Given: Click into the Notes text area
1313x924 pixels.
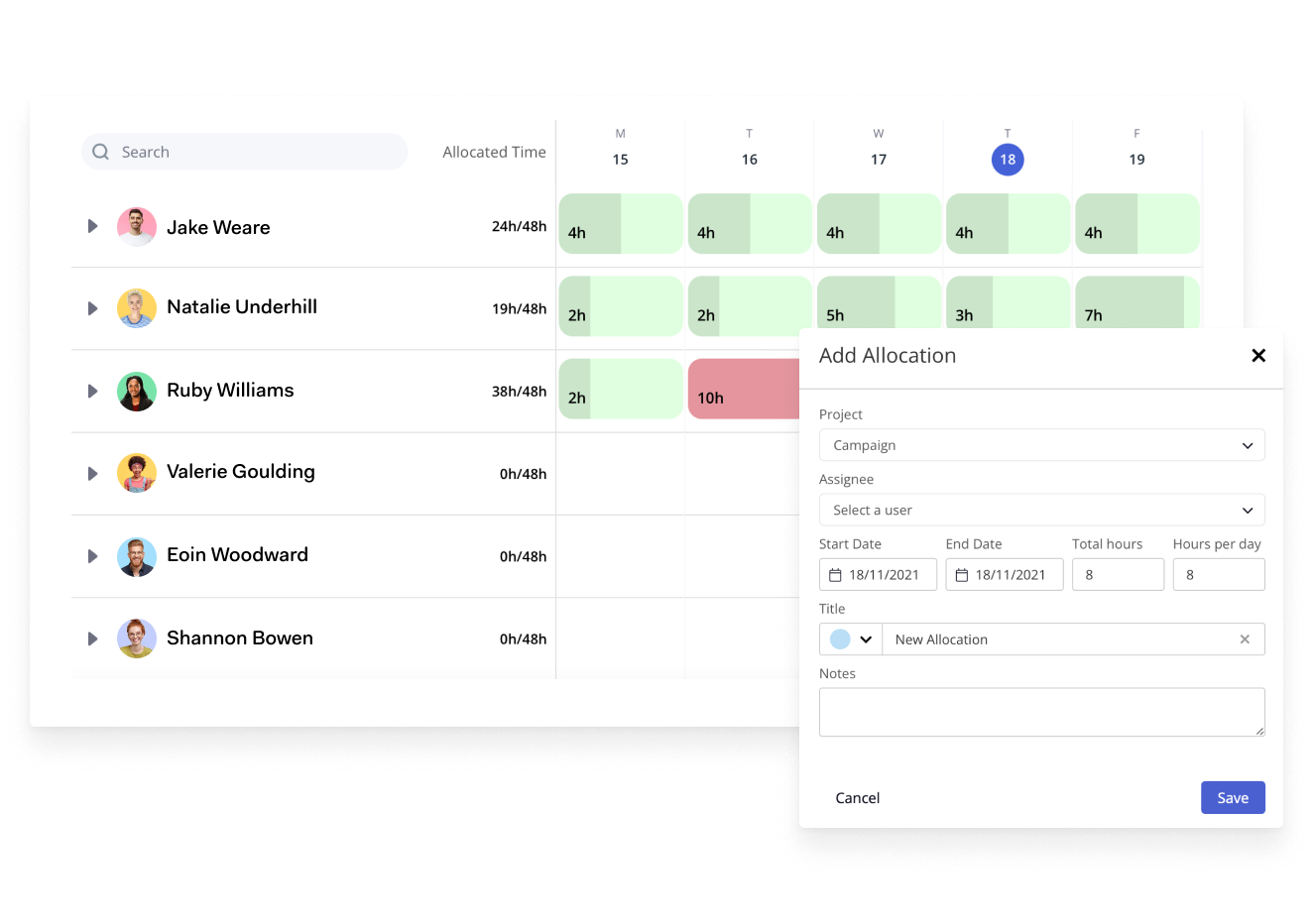Looking at the screenshot, I should (x=1041, y=712).
